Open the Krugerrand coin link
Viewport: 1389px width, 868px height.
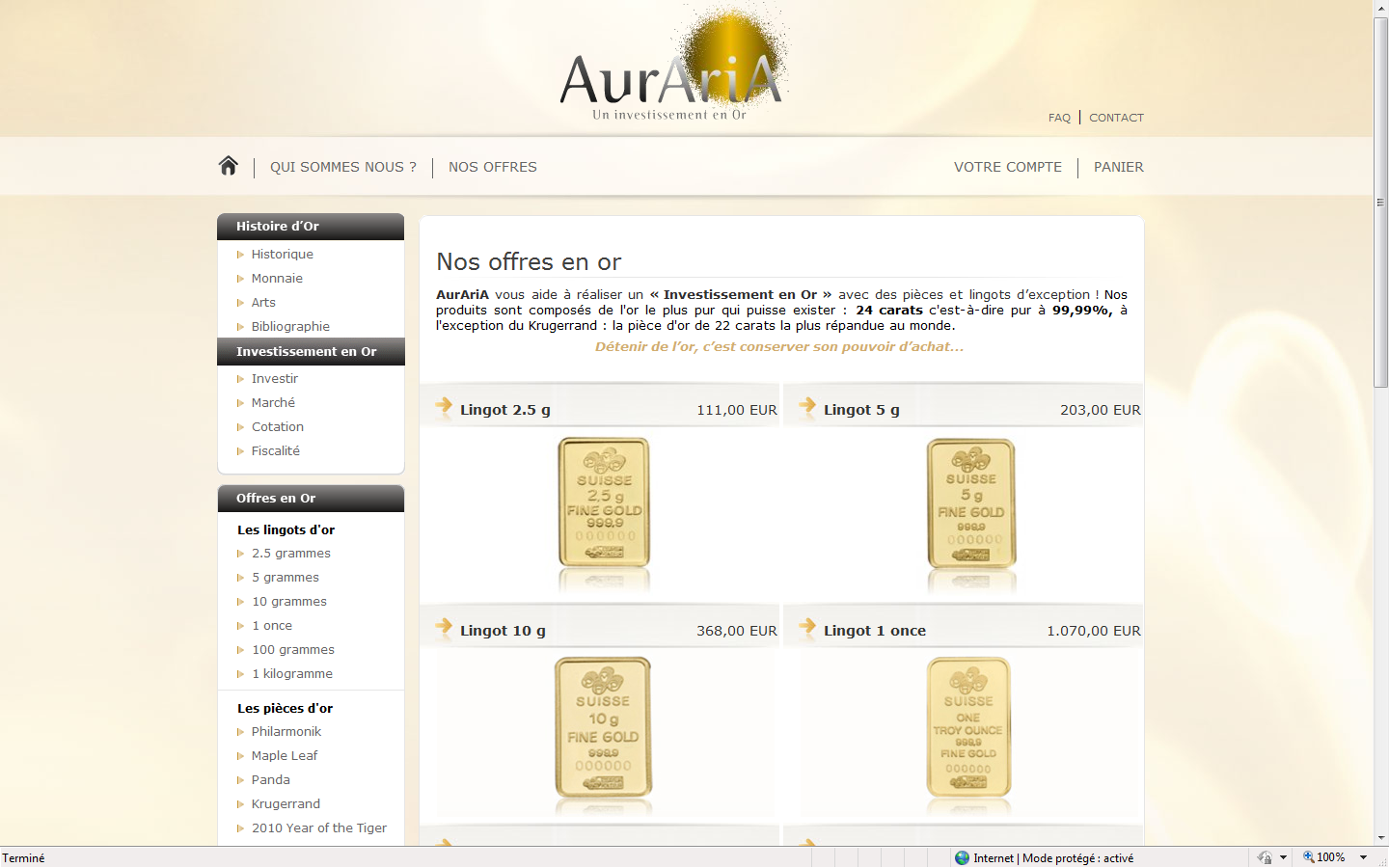click(286, 804)
